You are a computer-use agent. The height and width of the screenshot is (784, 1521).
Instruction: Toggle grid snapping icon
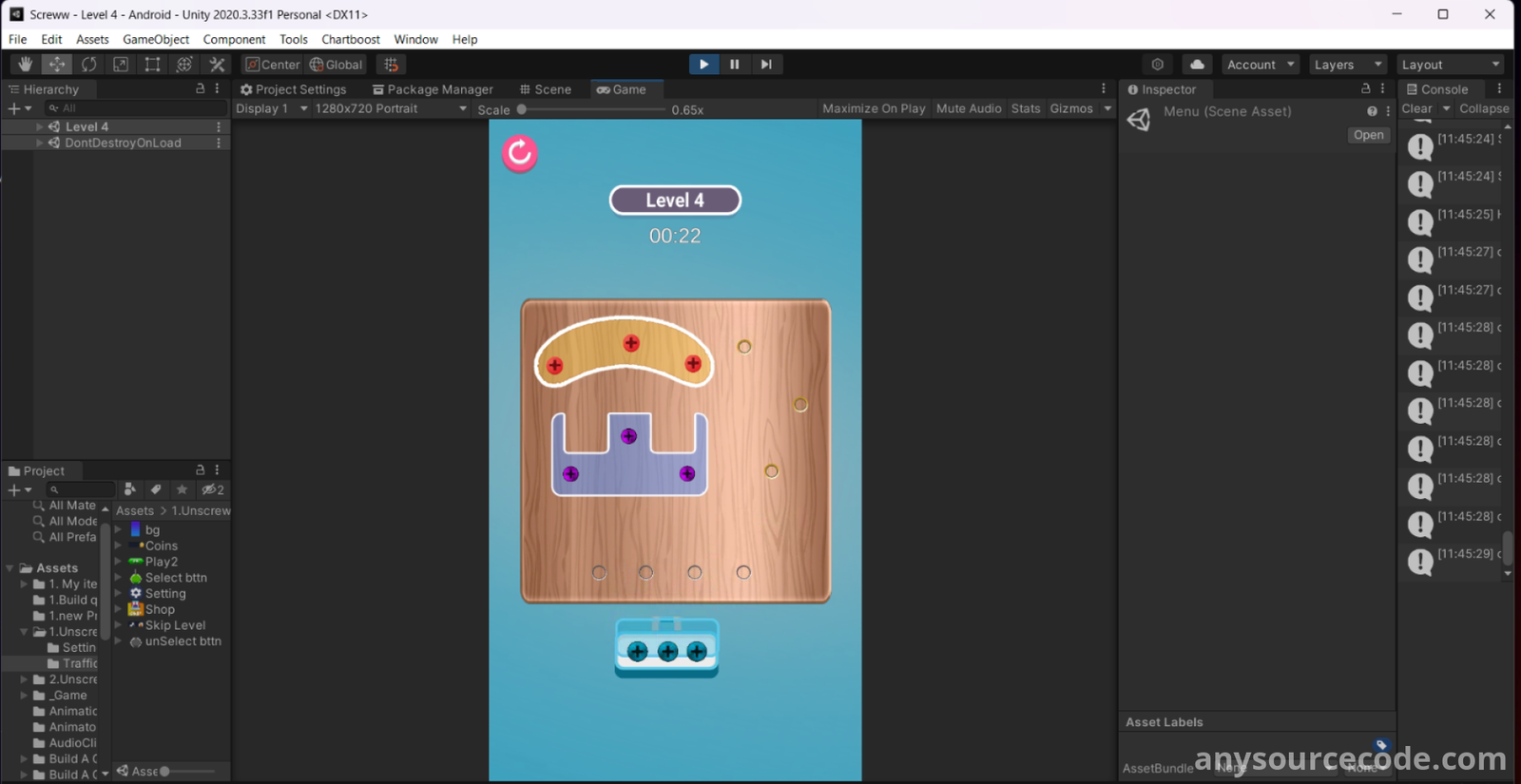click(391, 65)
